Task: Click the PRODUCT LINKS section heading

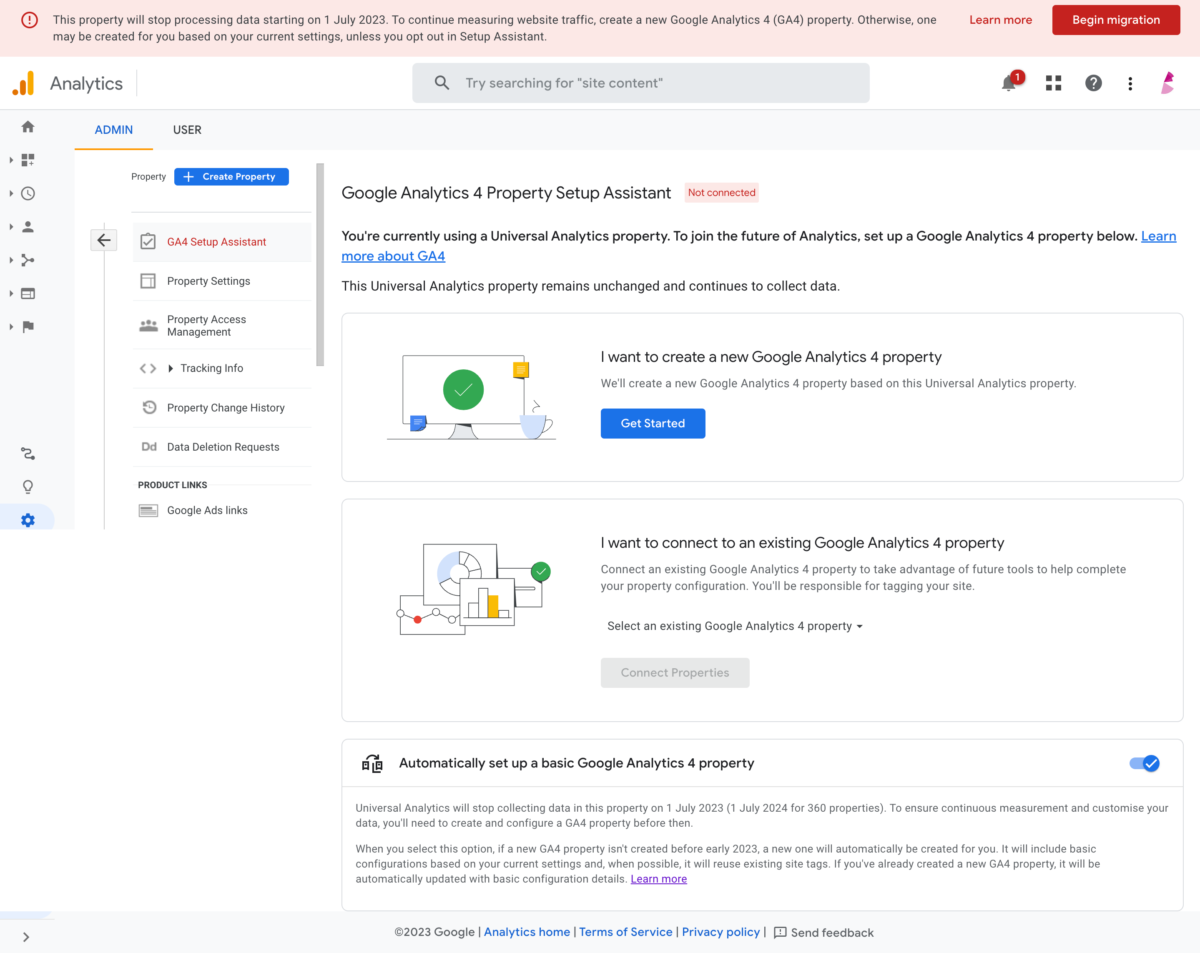Action: pyautogui.click(x=173, y=485)
